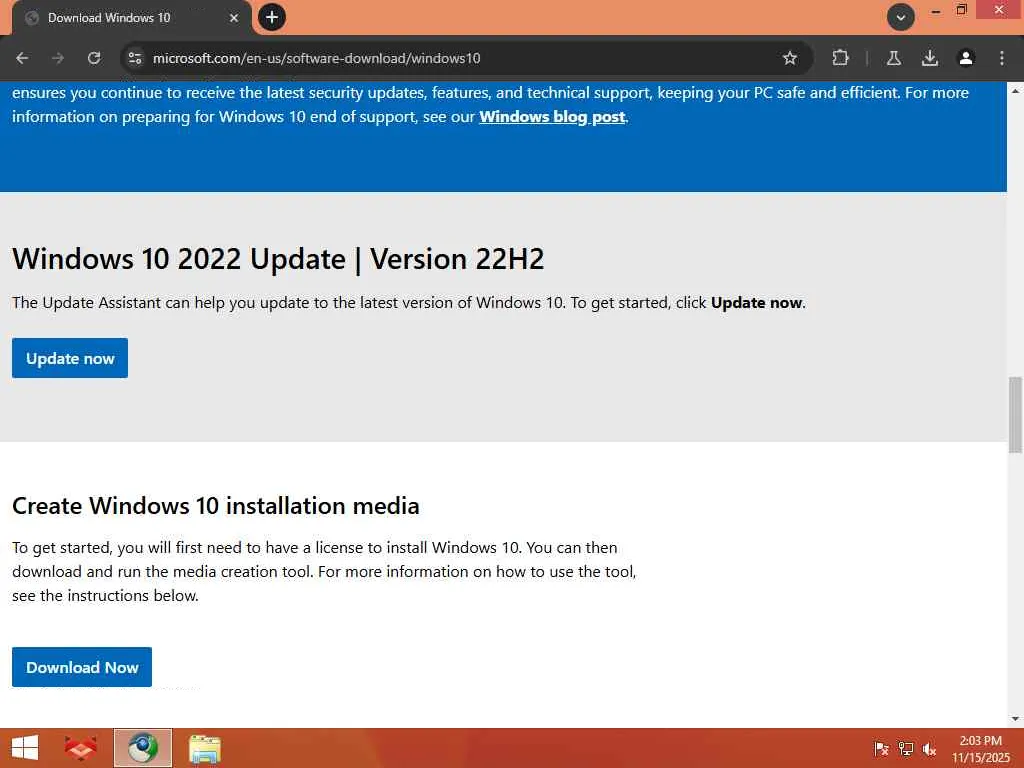Open the clock showing 2:03 PM
The width and height of the screenshot is (1024, 768).
click(980, 749)
